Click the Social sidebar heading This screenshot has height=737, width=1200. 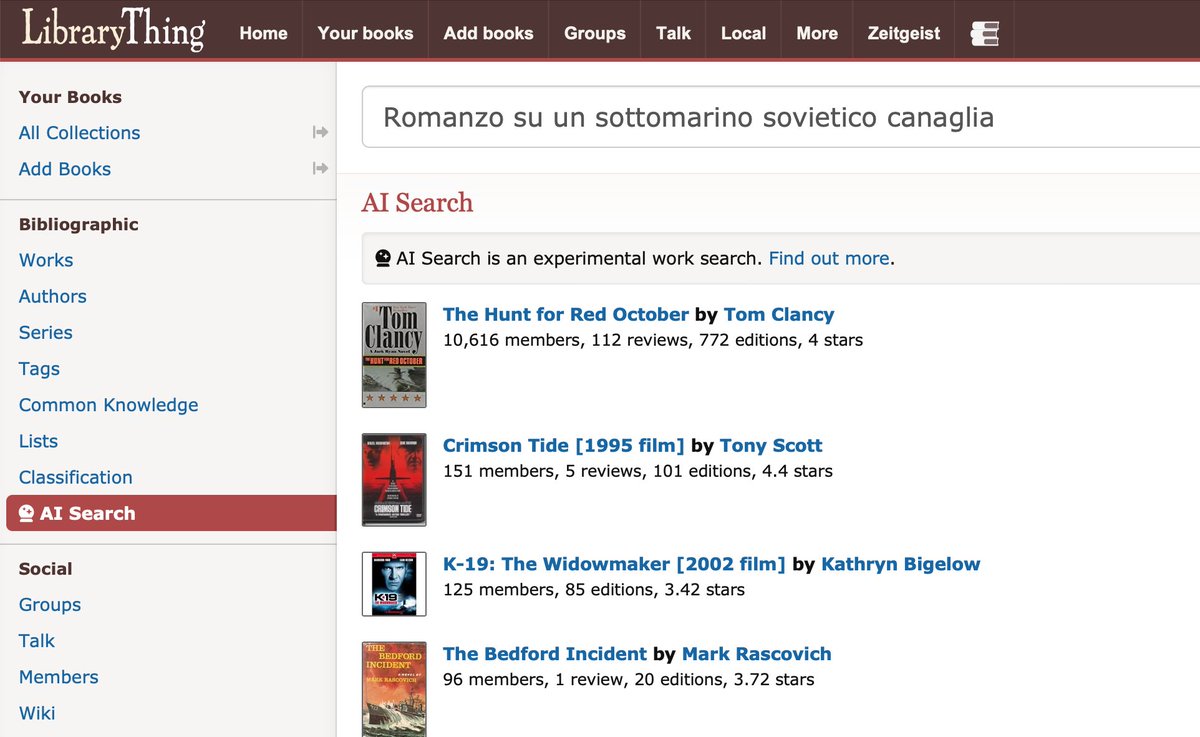point(46,569)
